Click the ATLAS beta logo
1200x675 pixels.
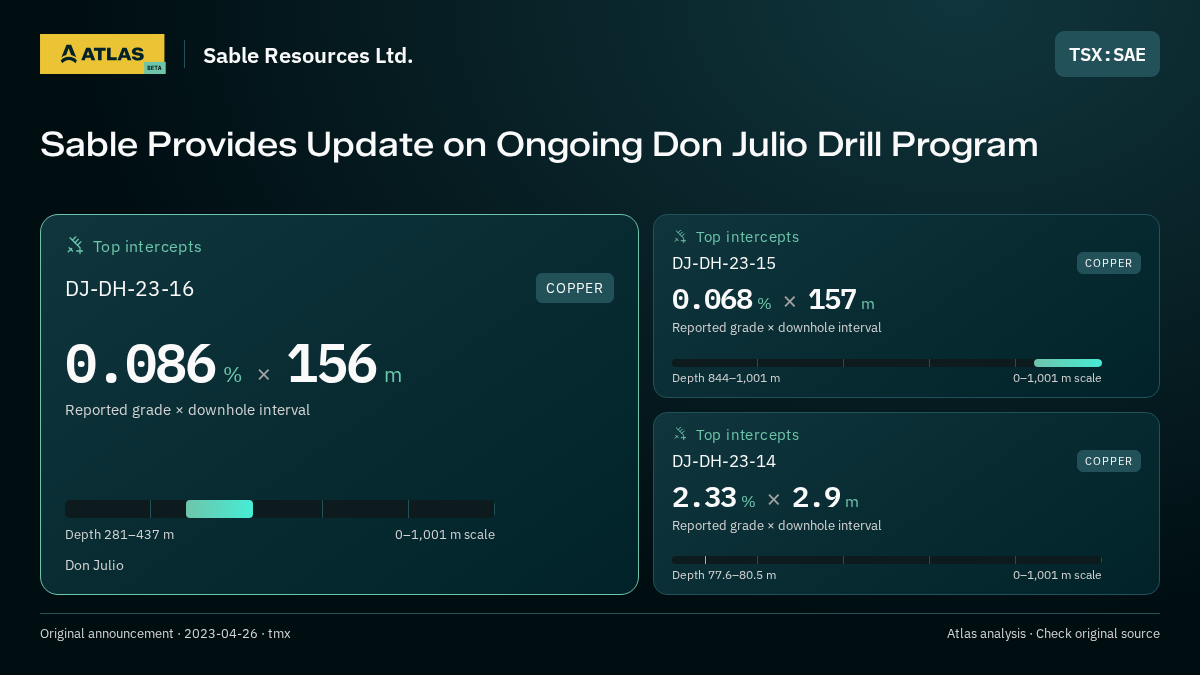coord(103,54)
